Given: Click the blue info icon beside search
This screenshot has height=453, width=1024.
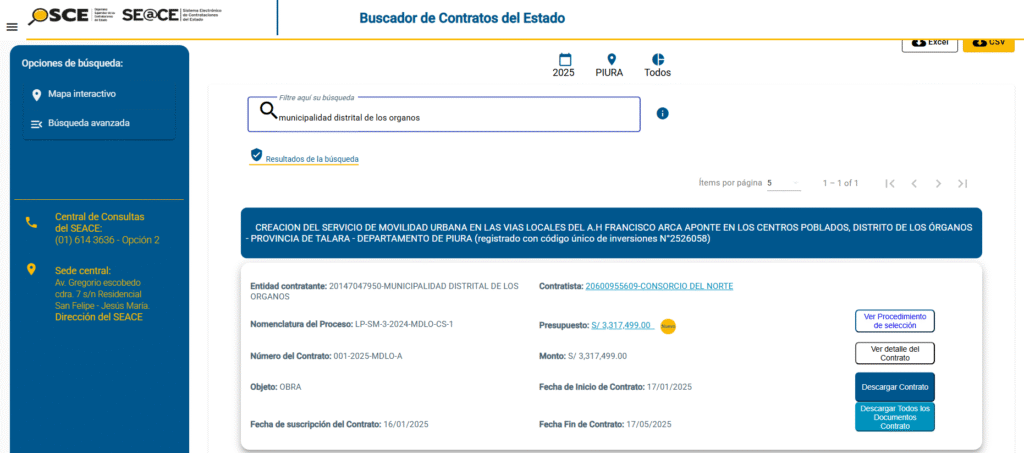Looking at the screenshot, I should 662,114.
